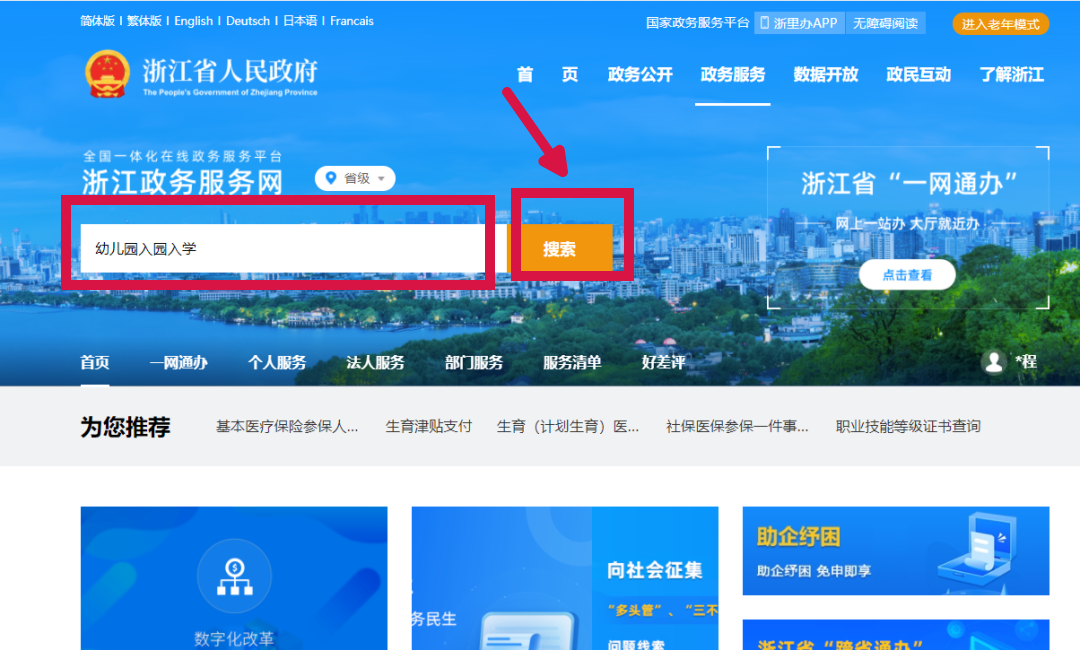1080x650 pixels.
Task: Select the 首页 tab in service bar
Action: click(x=94, y=362)
